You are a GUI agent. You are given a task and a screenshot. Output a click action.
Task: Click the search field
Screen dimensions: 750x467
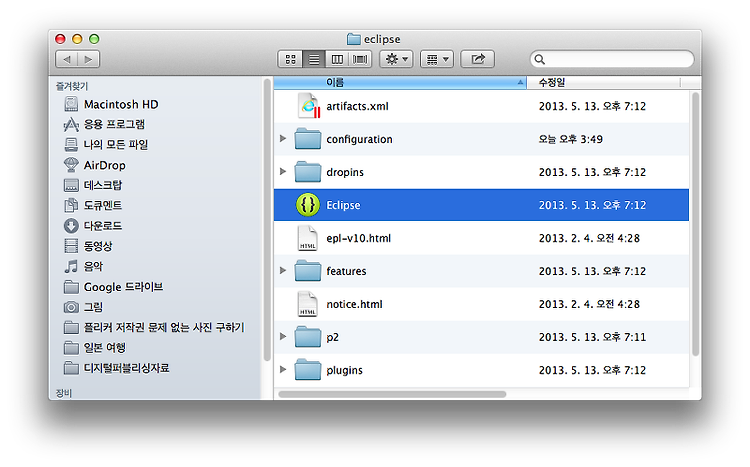(612, 59)
